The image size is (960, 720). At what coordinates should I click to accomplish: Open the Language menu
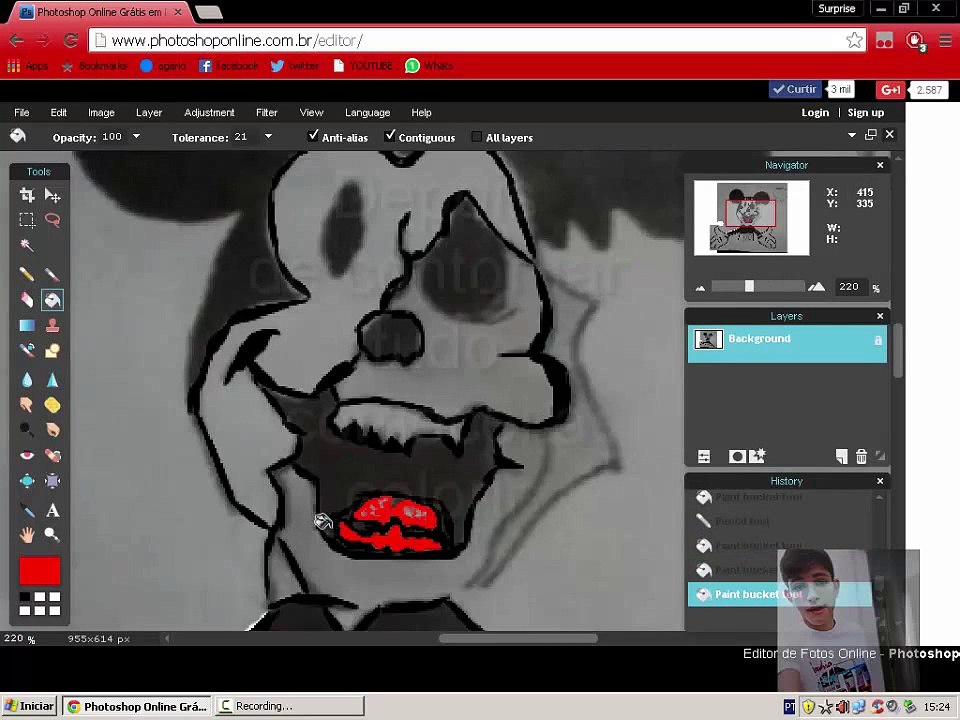(367, 113)
